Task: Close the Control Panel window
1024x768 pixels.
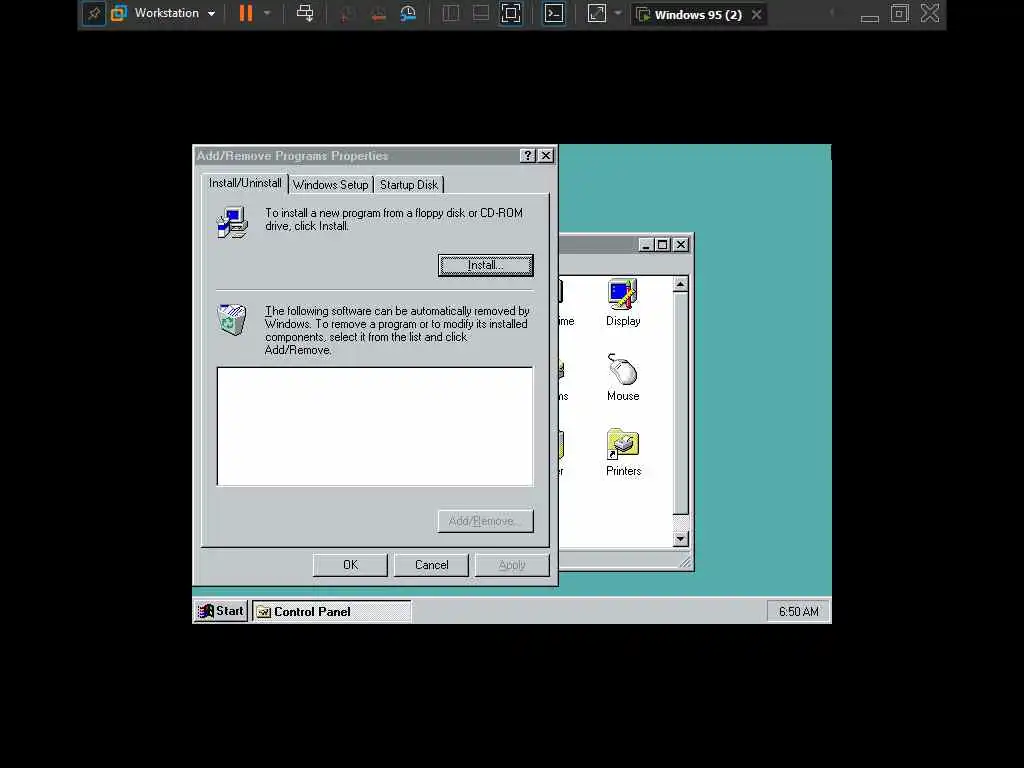Action: pos(680,244)
